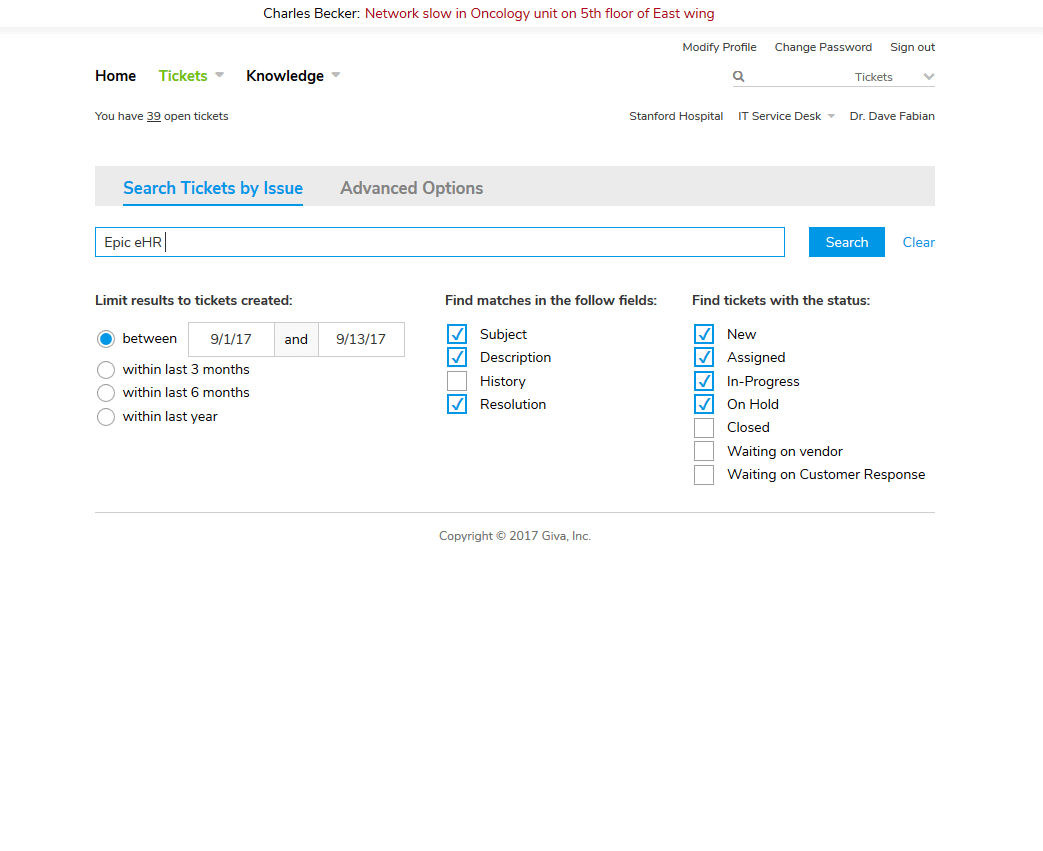The width and height of the screenshot is (1043, 851).
Task: Select within last 3 months option
Action: click(x=106, y=370)
